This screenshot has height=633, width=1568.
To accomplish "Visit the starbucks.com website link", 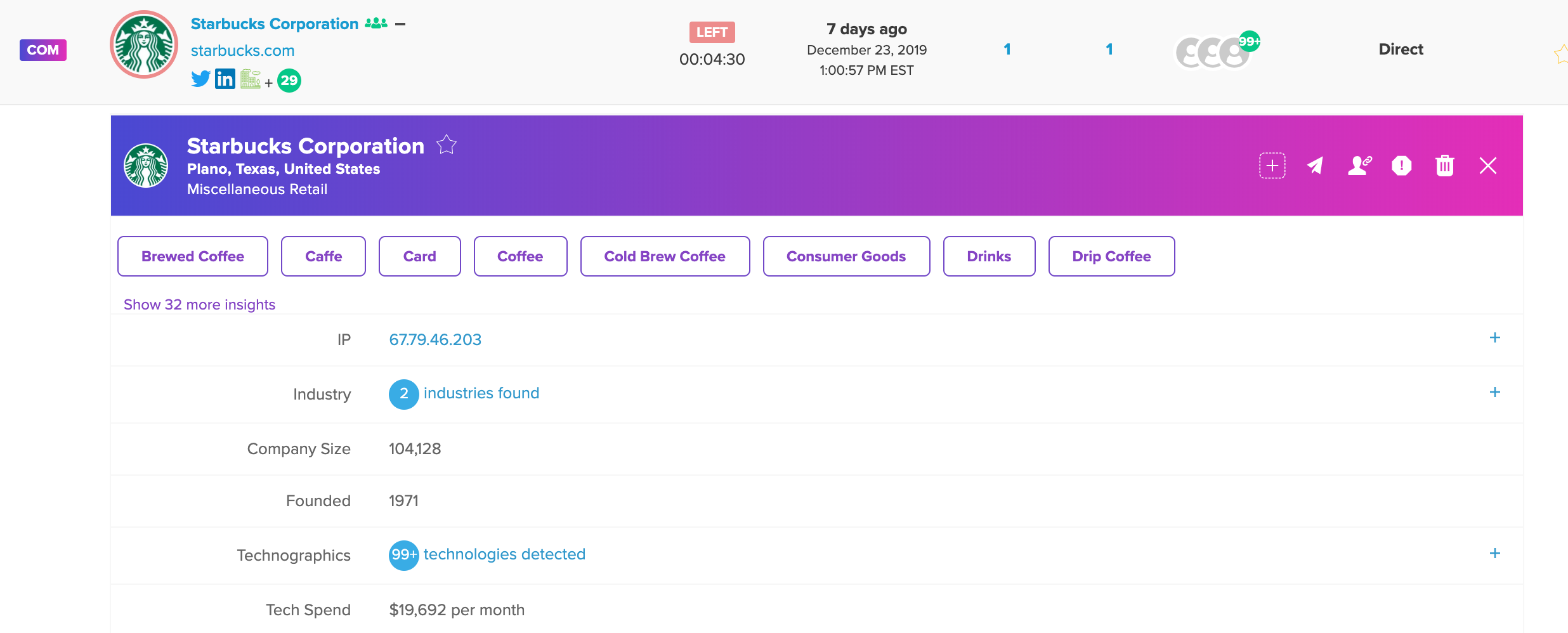I will click(x=242, y=50).
